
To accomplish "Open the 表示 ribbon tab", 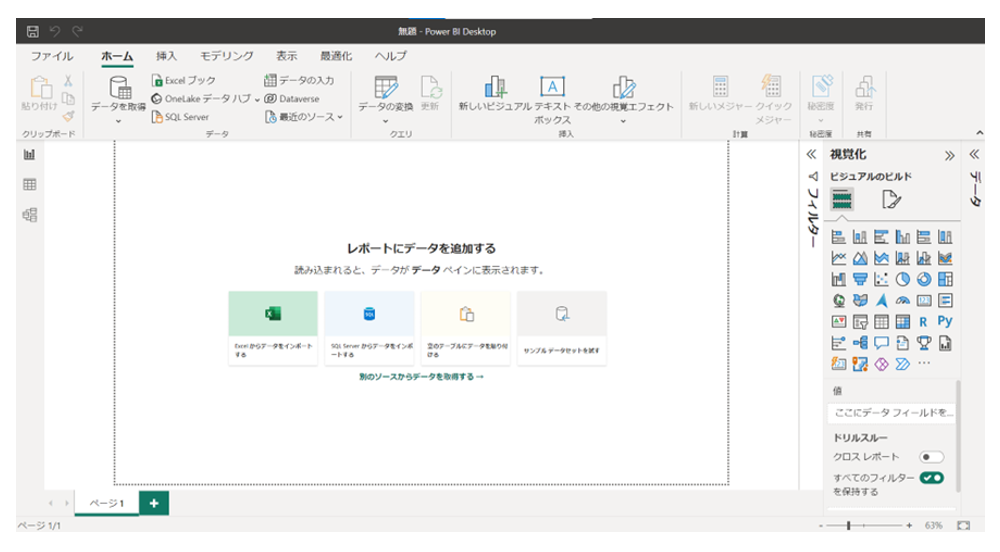I will [286, 56].
